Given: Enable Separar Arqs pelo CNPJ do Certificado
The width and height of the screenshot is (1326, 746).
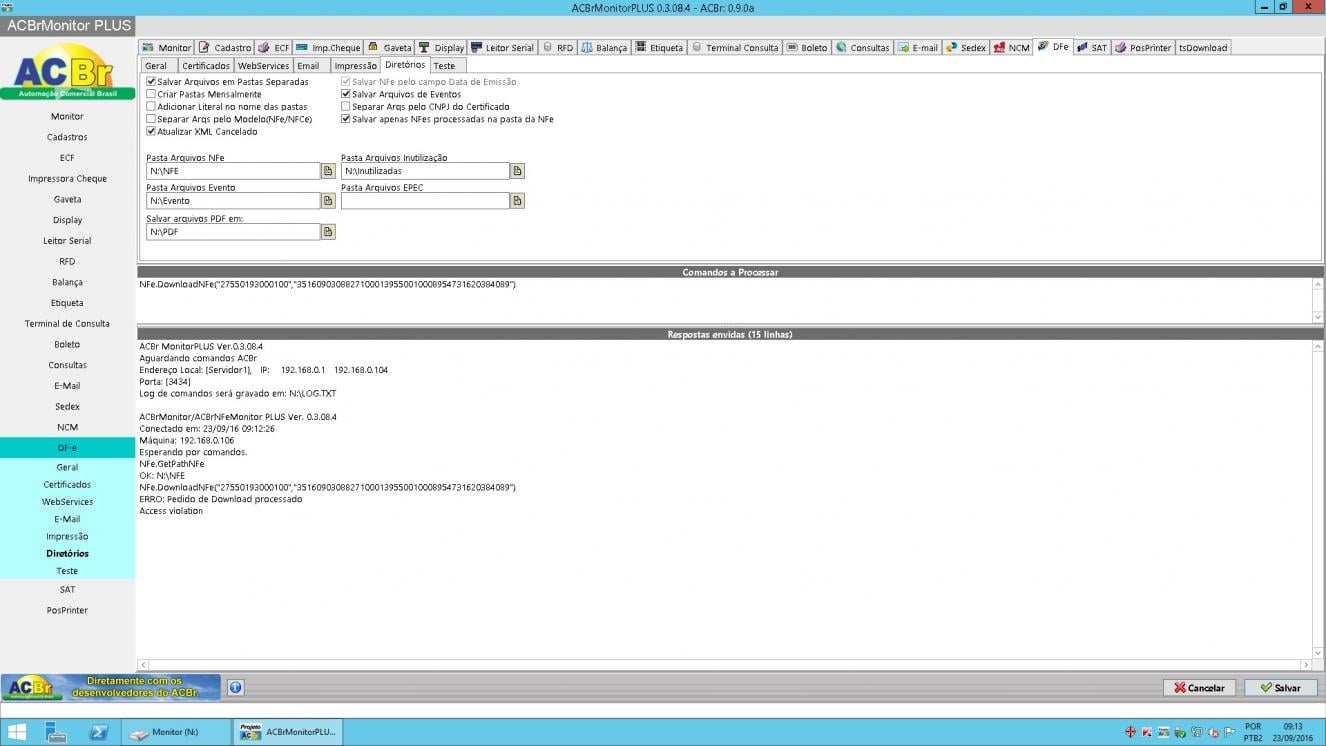Looking at the screenshot, I should tap(425, 106).
